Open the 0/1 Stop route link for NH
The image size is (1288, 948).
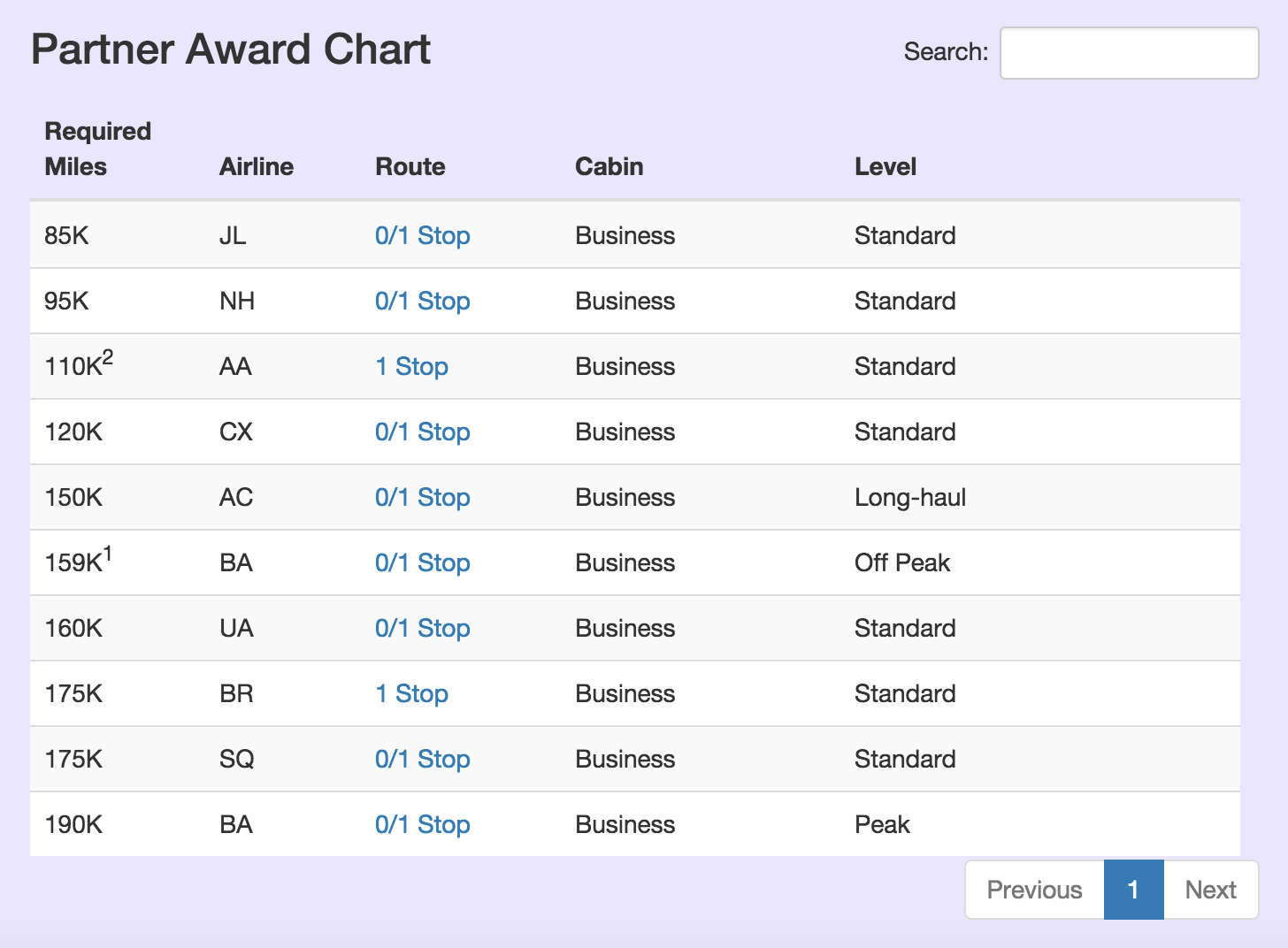click(422, 301)
